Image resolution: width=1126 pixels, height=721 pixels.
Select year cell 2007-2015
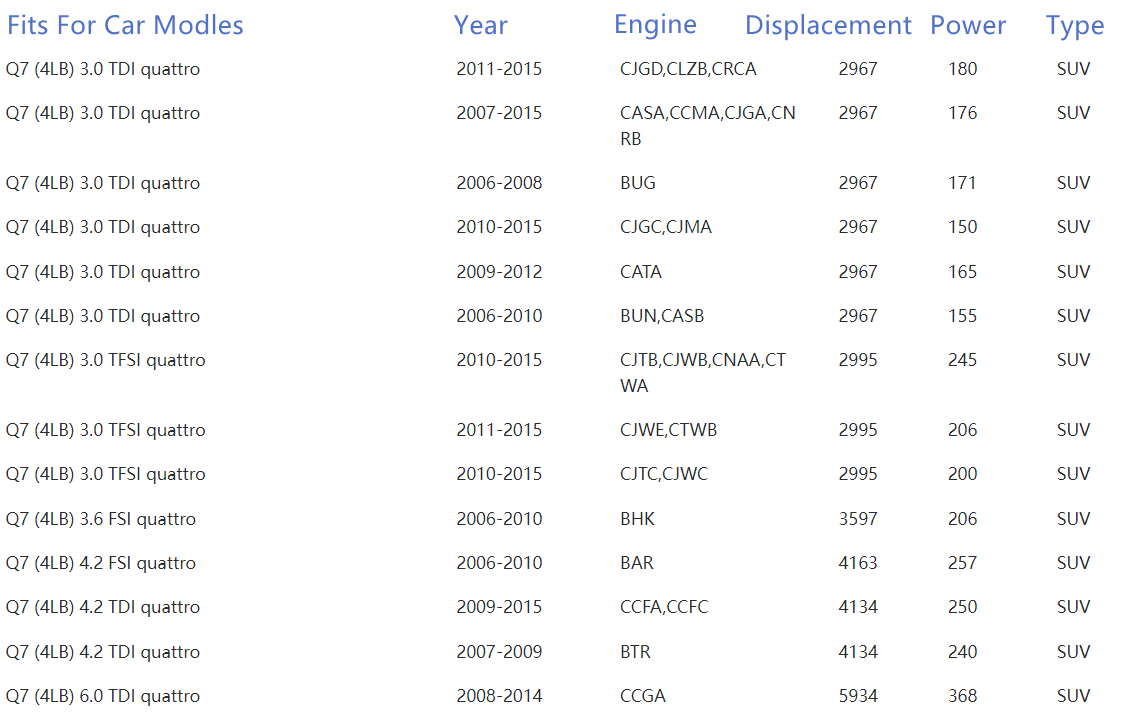(499, 113)
